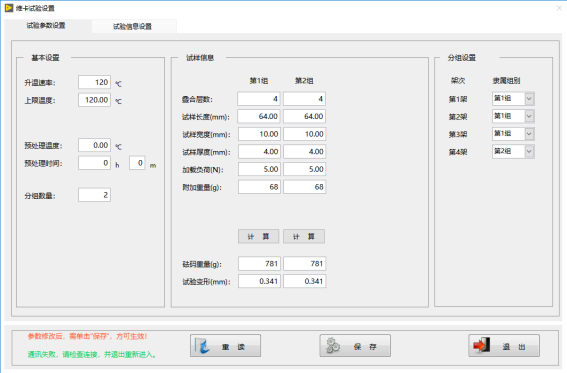The height and width of the screenshot is (373, 567).
Task: Click the exit (退出) button
Action: [504, 346]
